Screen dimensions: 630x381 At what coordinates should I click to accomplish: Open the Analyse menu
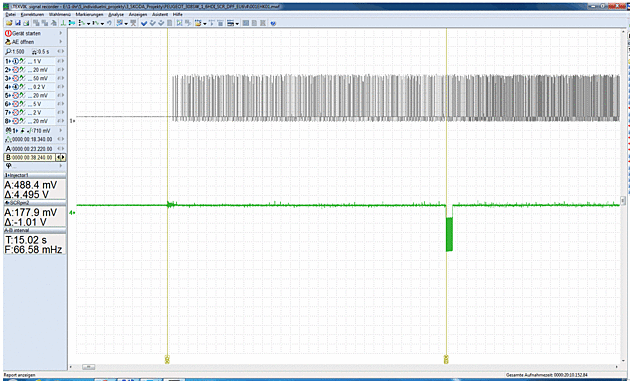click(116, 14)
